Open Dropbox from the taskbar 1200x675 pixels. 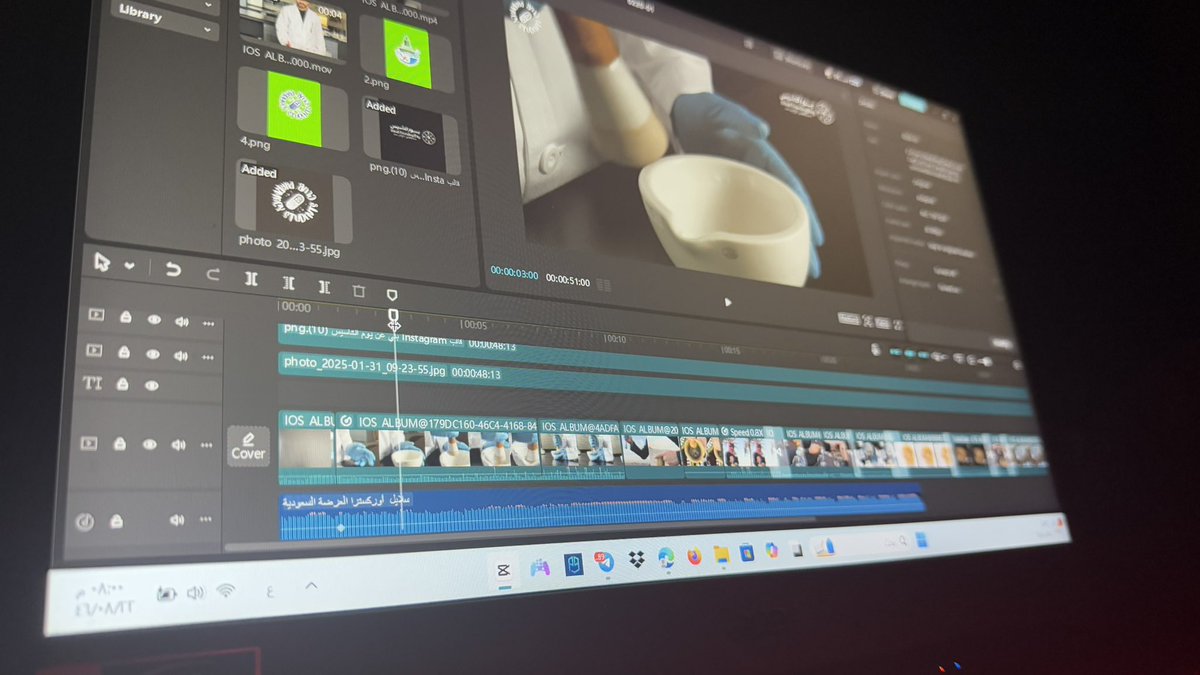coord(636,559)
